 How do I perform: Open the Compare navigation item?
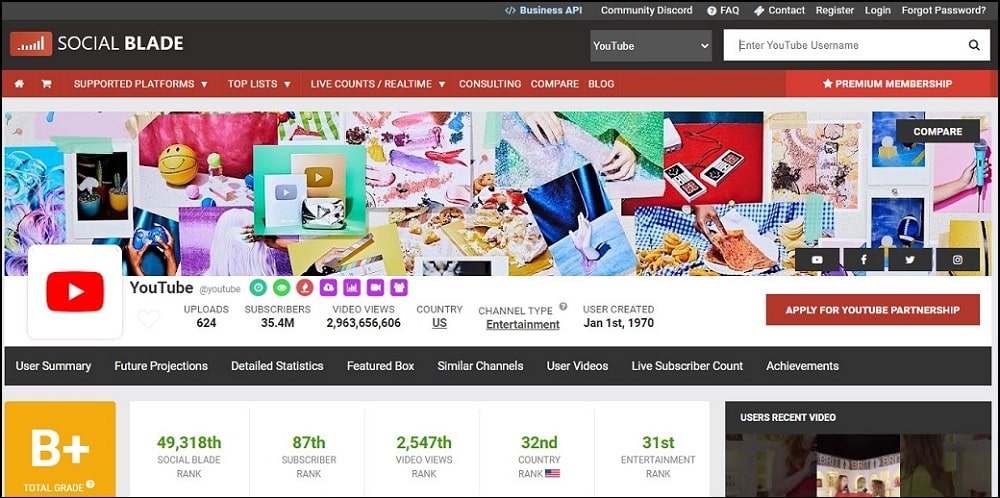point(554,84)
